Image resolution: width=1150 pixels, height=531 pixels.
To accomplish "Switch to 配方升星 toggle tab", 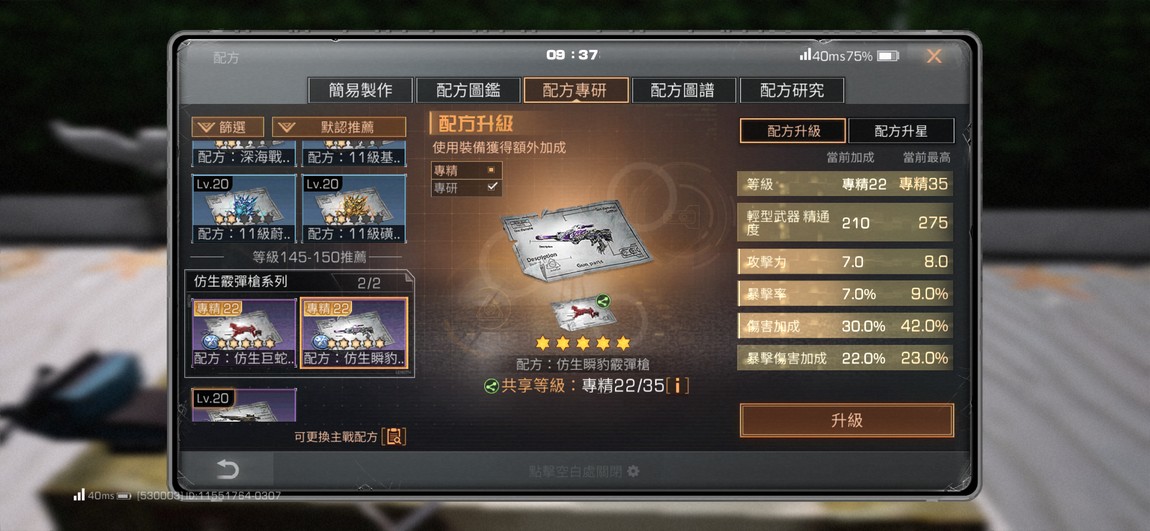I will (x=901, y=131).
